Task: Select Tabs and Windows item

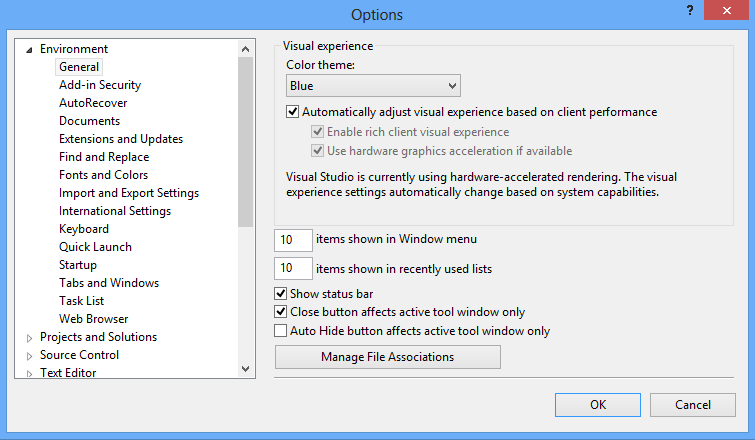Action: point(109,283)
